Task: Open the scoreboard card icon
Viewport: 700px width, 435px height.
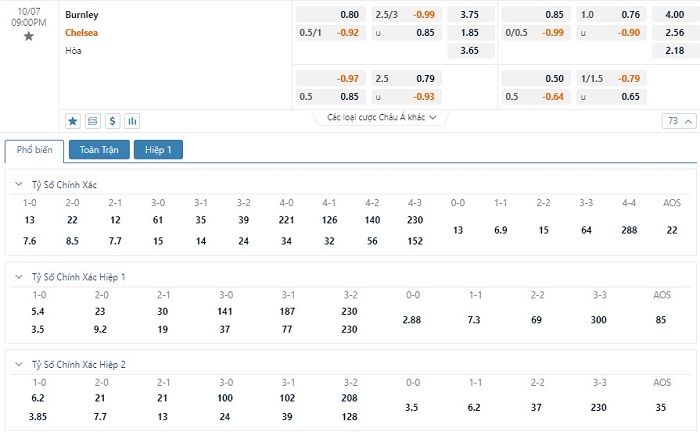Action: [93, 121]
